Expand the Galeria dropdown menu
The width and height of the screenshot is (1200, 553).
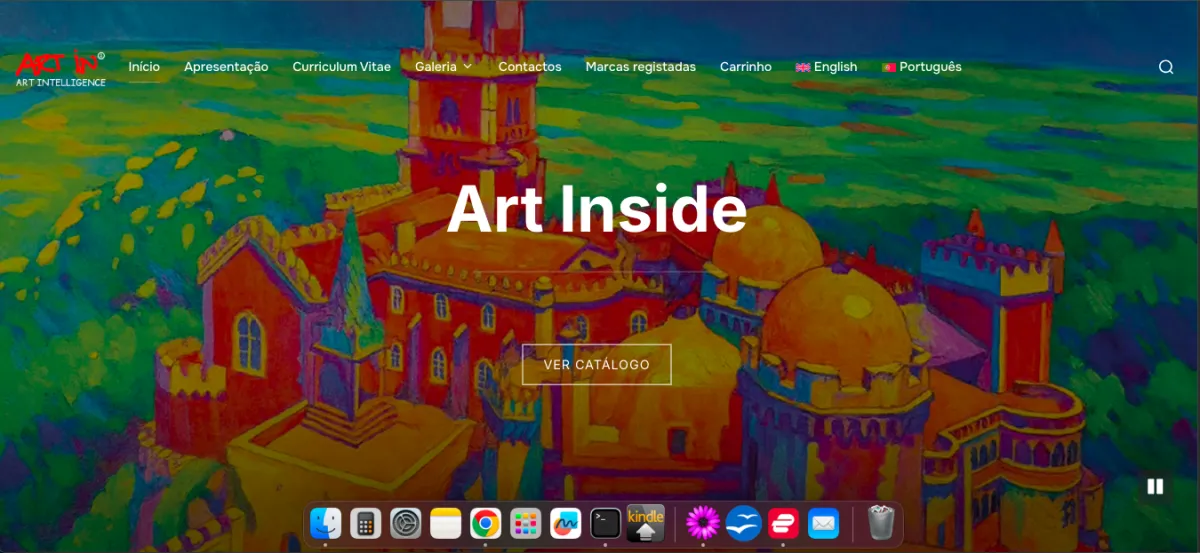tap(444, 67)
